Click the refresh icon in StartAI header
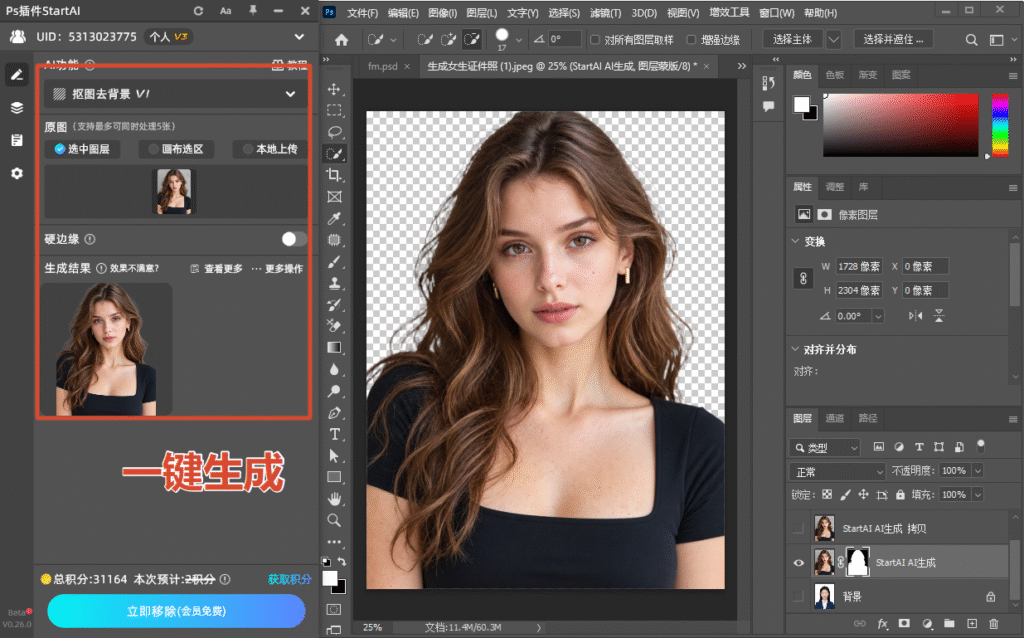 point(199,11)
